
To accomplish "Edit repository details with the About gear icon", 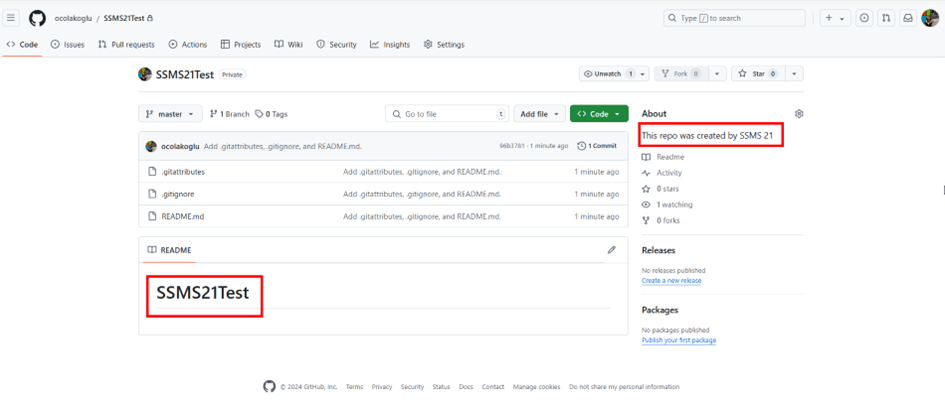I will [798, 114].
